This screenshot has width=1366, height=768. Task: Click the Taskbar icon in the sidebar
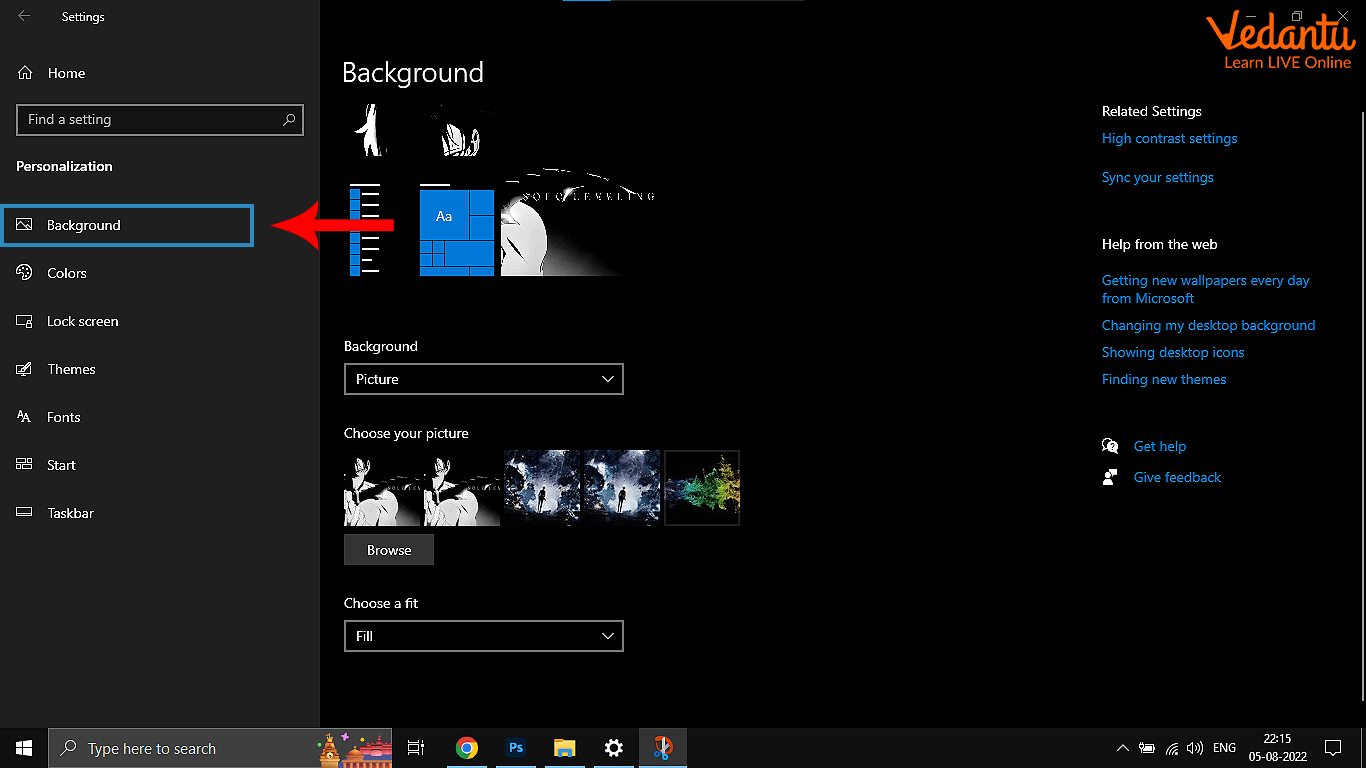click(x=25, y=513)
